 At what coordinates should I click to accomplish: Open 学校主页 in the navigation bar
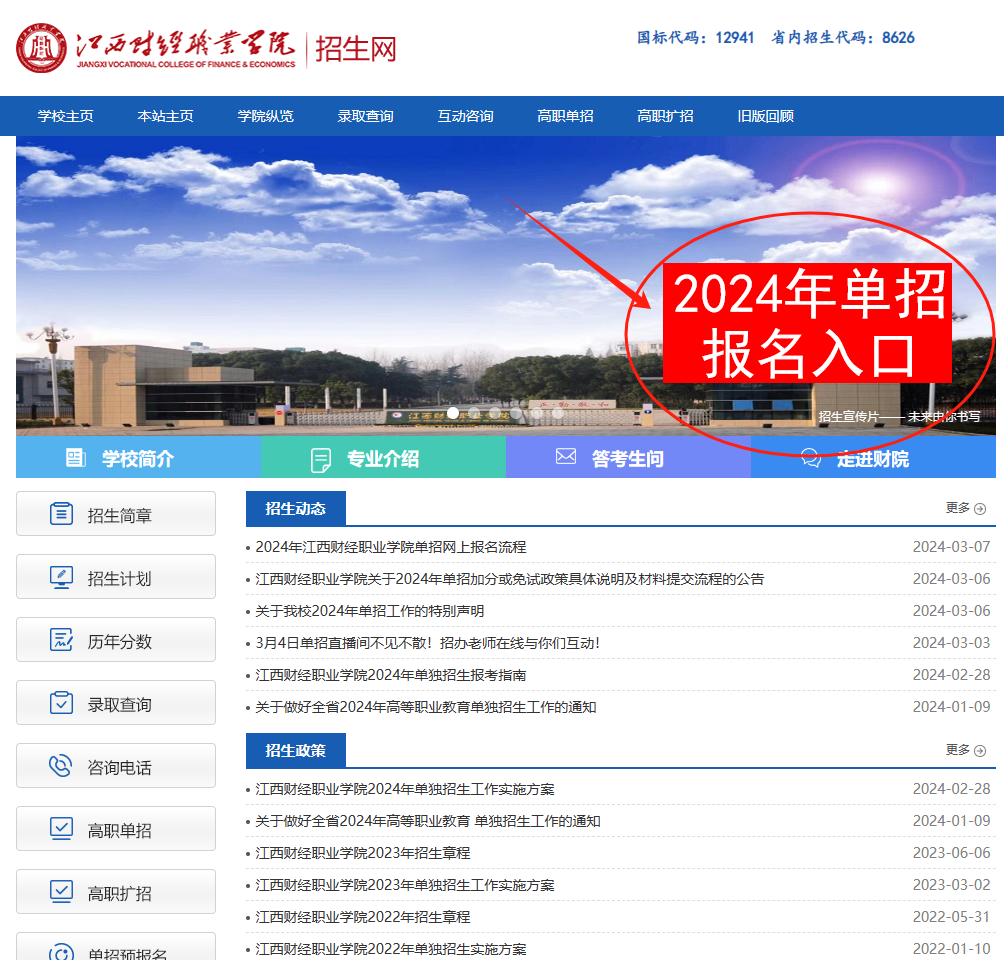(65, 116)
